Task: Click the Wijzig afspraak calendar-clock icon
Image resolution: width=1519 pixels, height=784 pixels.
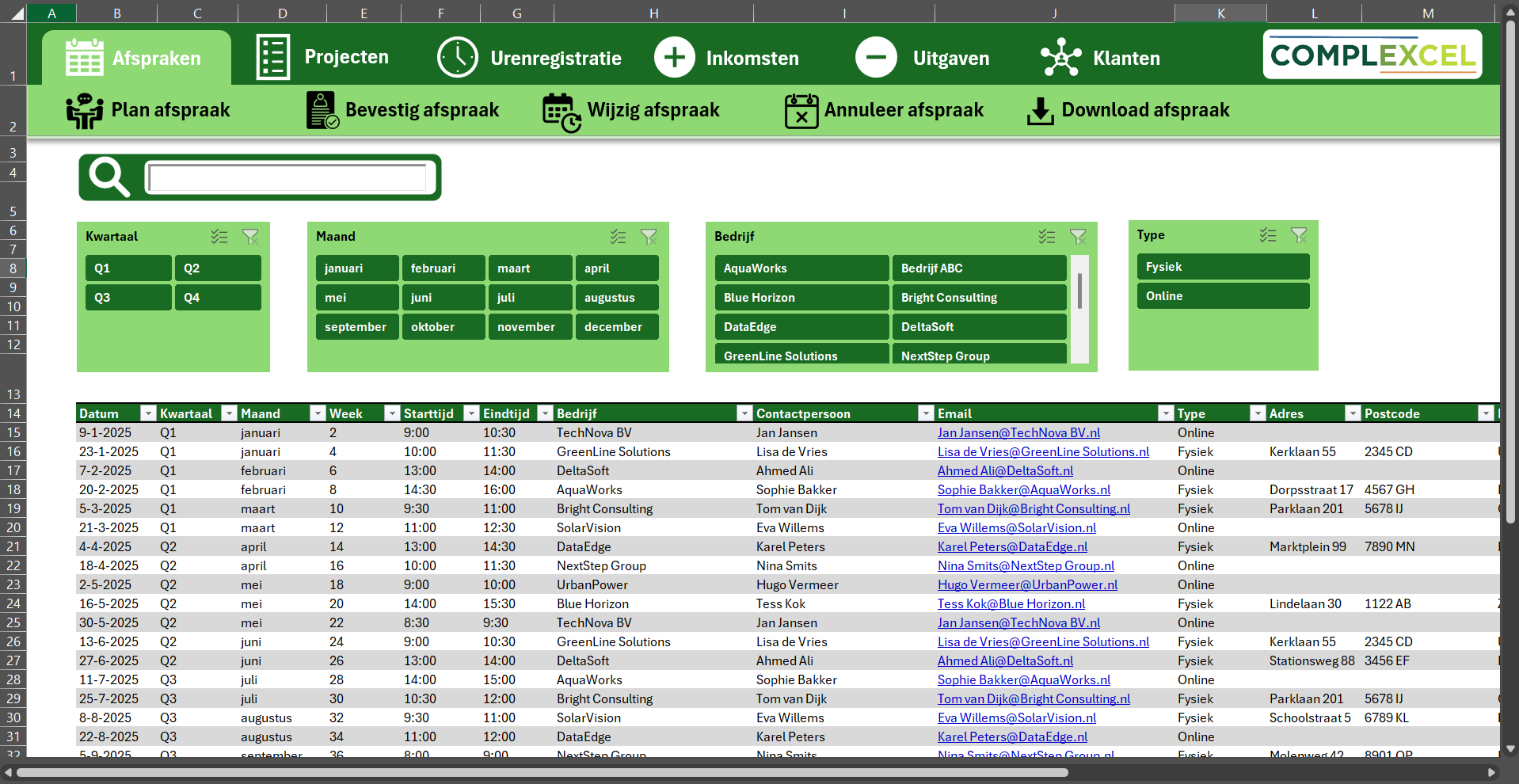Action: point(562,112)
